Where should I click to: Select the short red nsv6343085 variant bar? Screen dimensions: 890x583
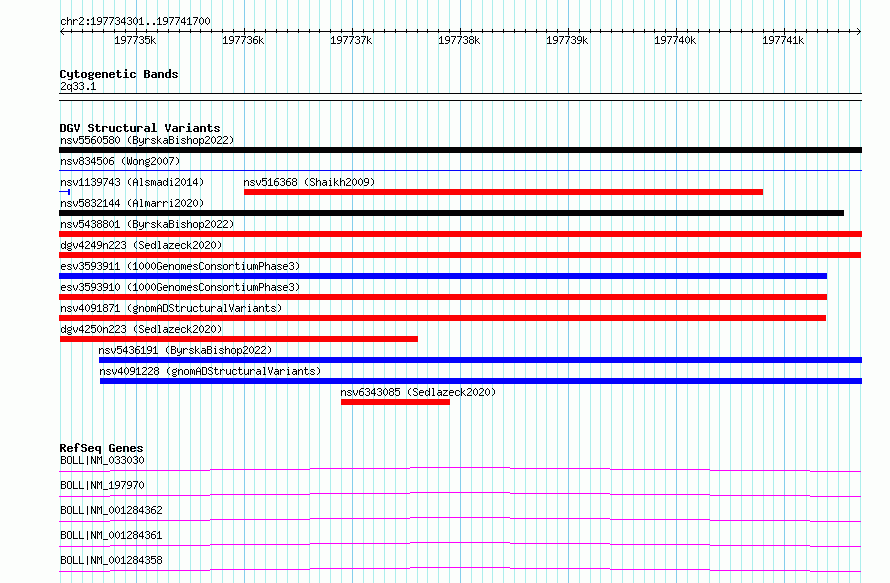pos(395,402)
